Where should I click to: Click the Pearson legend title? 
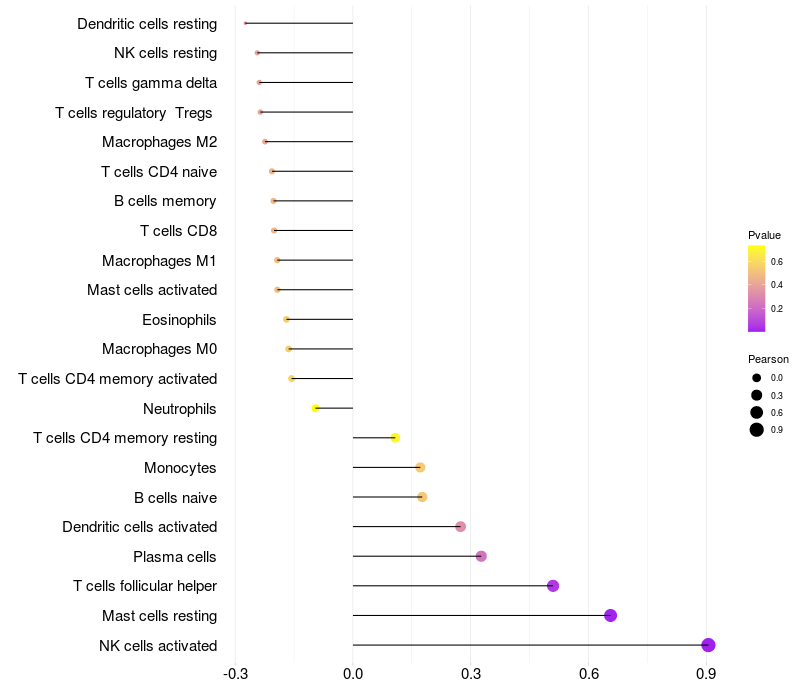pos(768,359)
